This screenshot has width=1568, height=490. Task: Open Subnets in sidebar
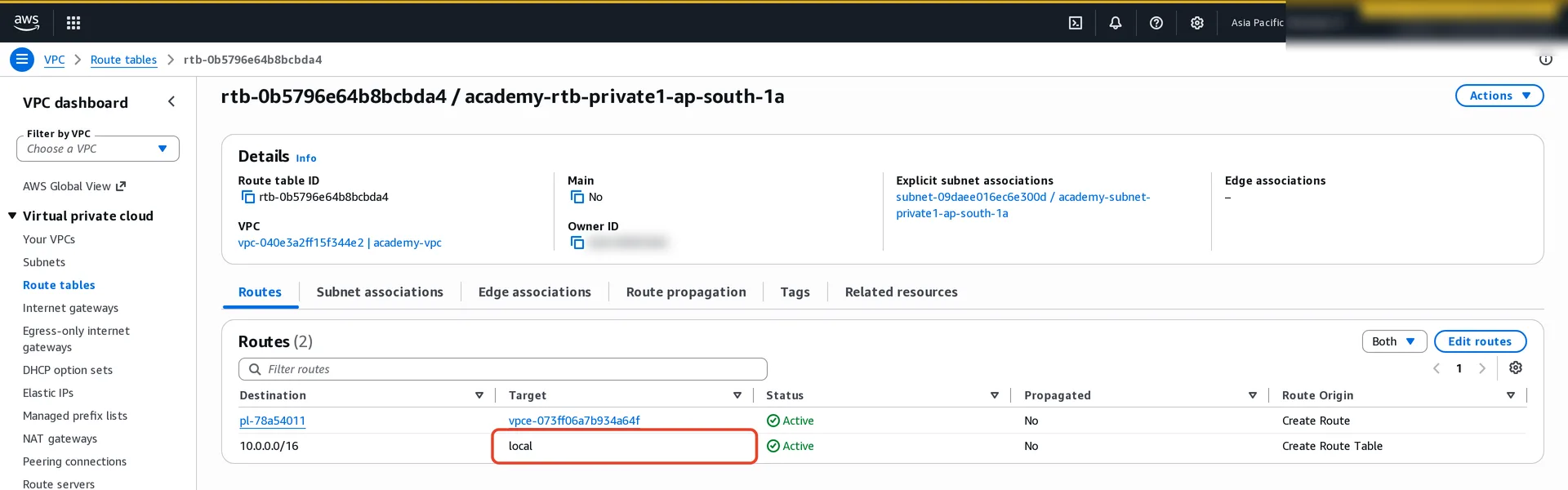[x=44, y=262]
